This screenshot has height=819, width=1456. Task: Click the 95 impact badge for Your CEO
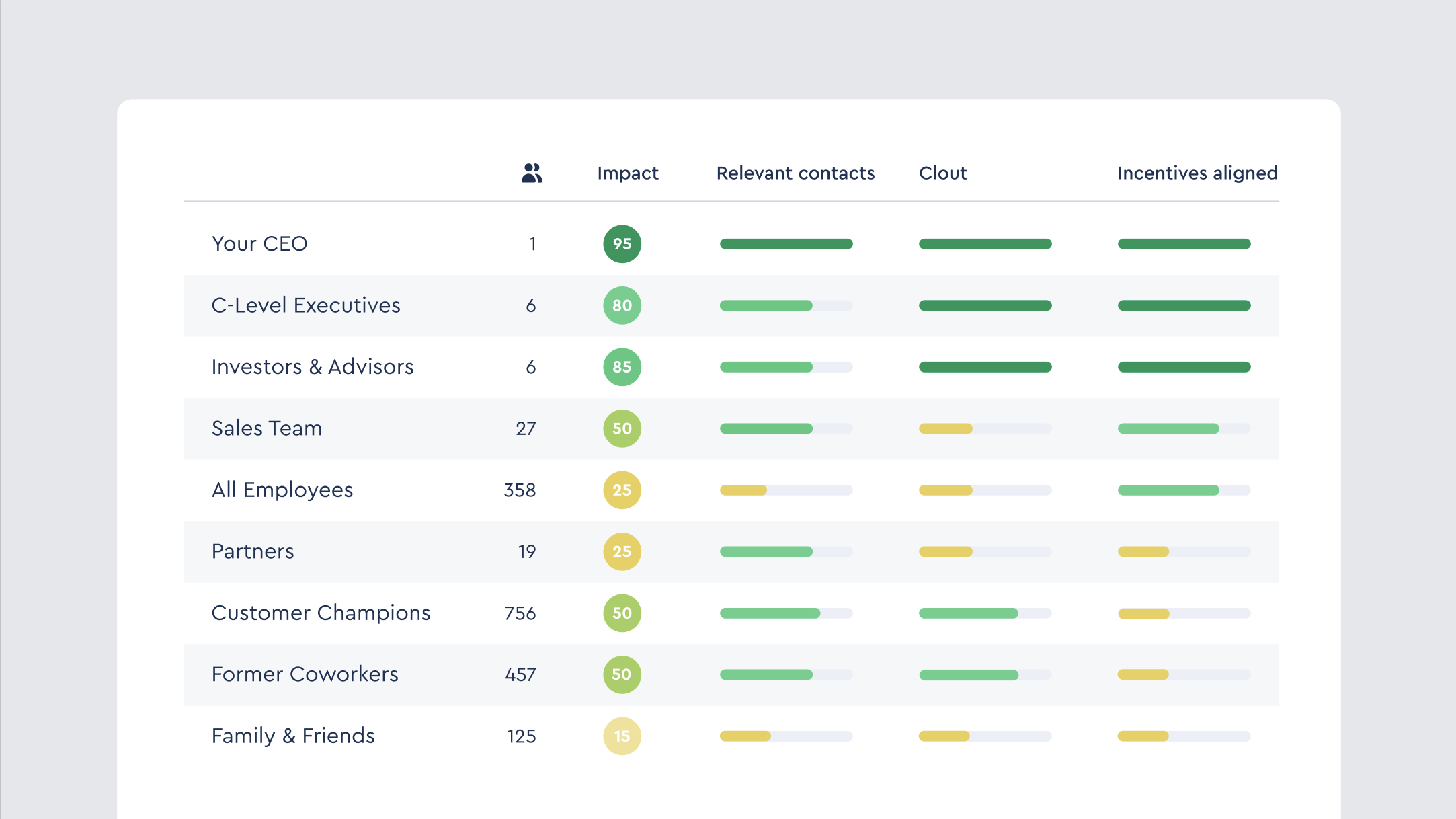click(622, 244)
